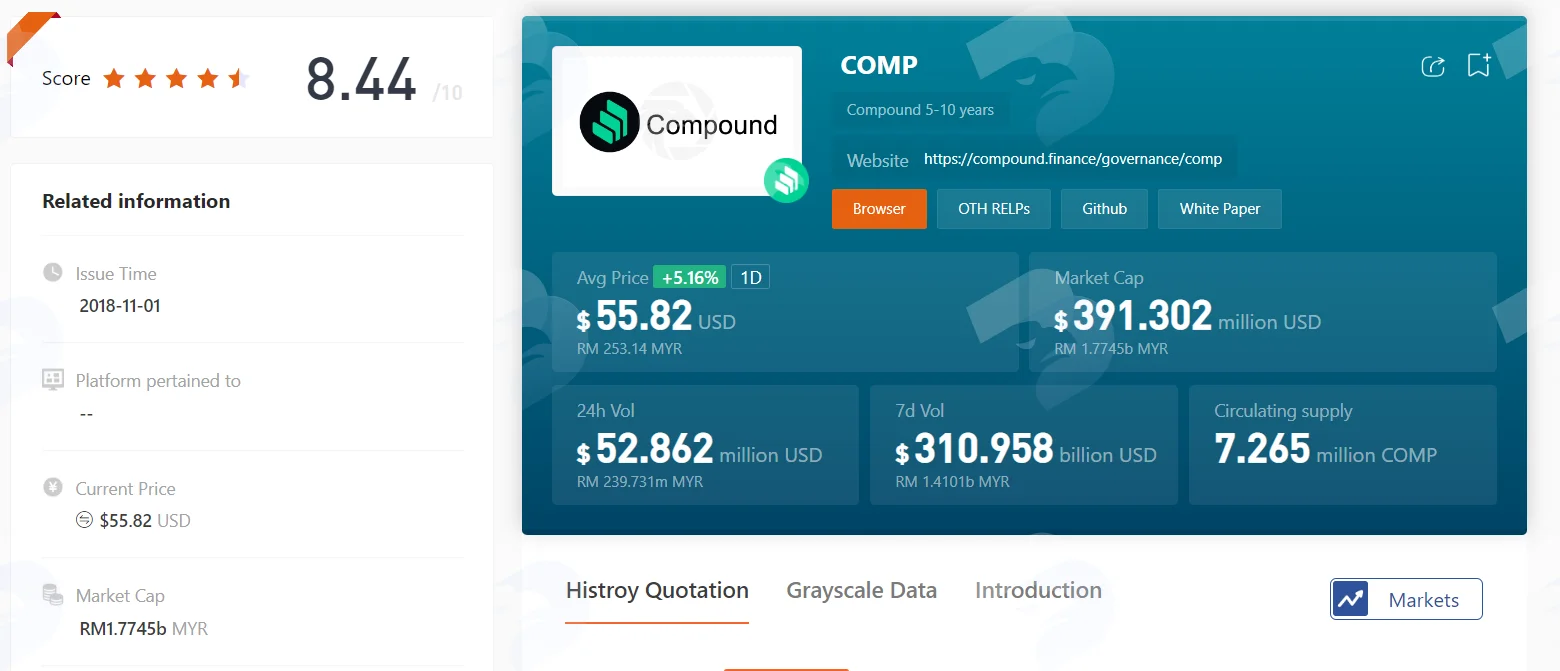Switch to the Grayscale Data tab

point(862,590)
